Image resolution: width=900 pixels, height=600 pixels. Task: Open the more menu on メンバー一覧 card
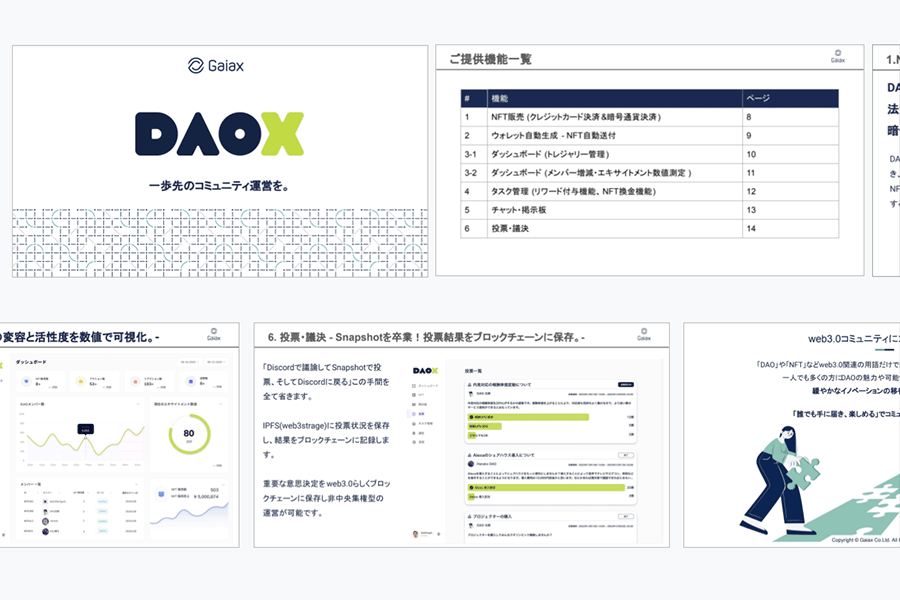137,484
